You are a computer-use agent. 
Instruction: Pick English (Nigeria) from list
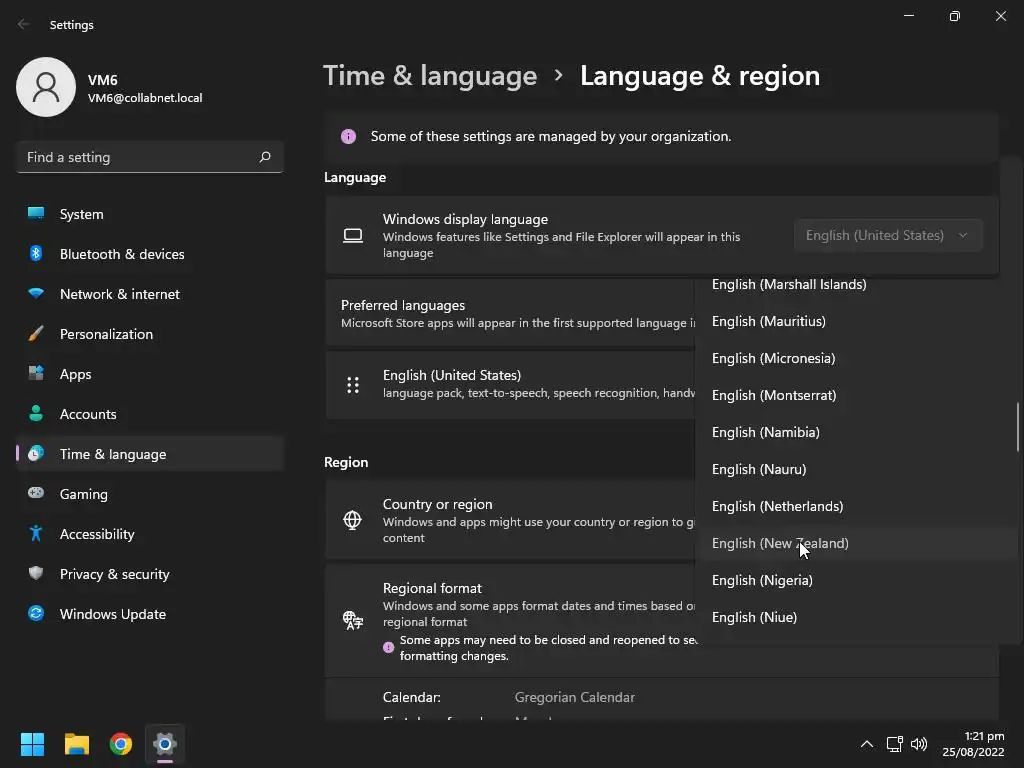pos(856,580)
